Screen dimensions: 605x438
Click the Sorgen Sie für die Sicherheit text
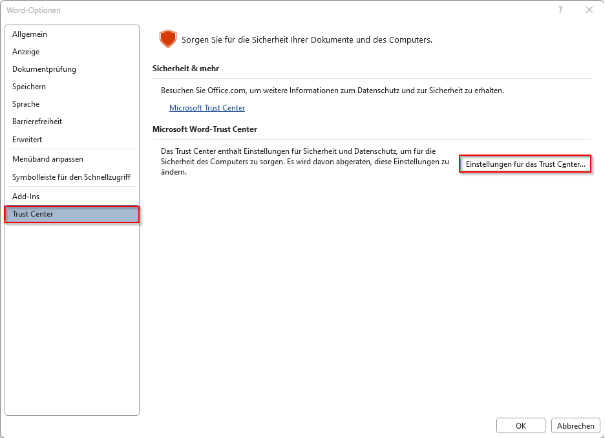click(307, 40)
